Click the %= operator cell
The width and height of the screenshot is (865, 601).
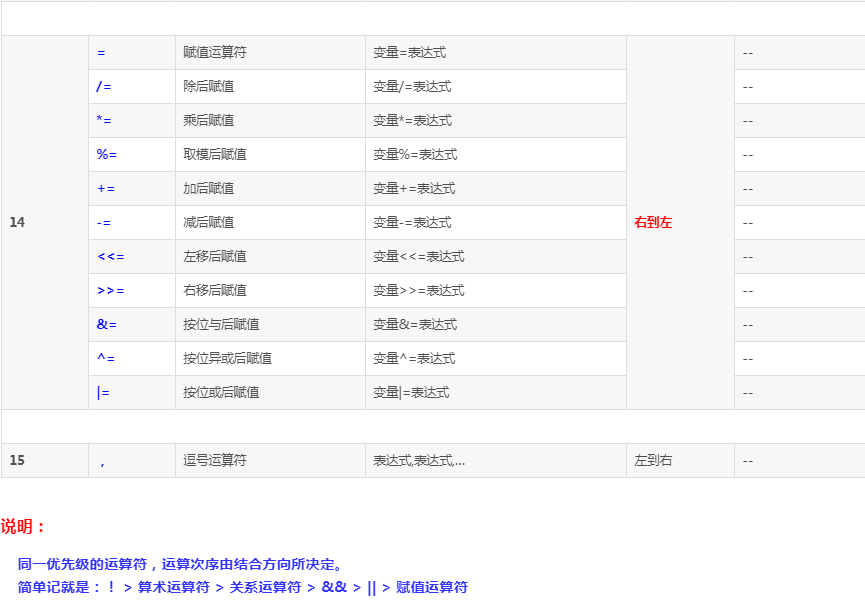point(132,155)
